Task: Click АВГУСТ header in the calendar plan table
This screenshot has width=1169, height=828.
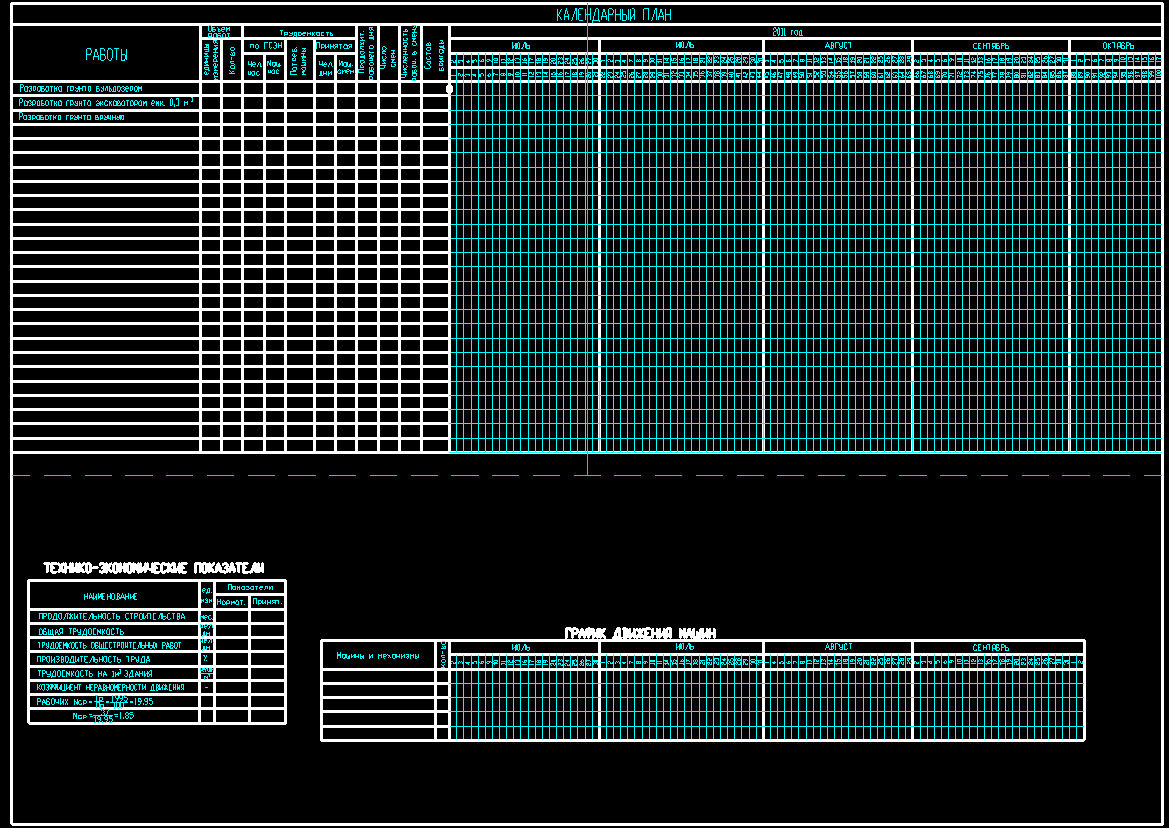Action: point(838,46)
